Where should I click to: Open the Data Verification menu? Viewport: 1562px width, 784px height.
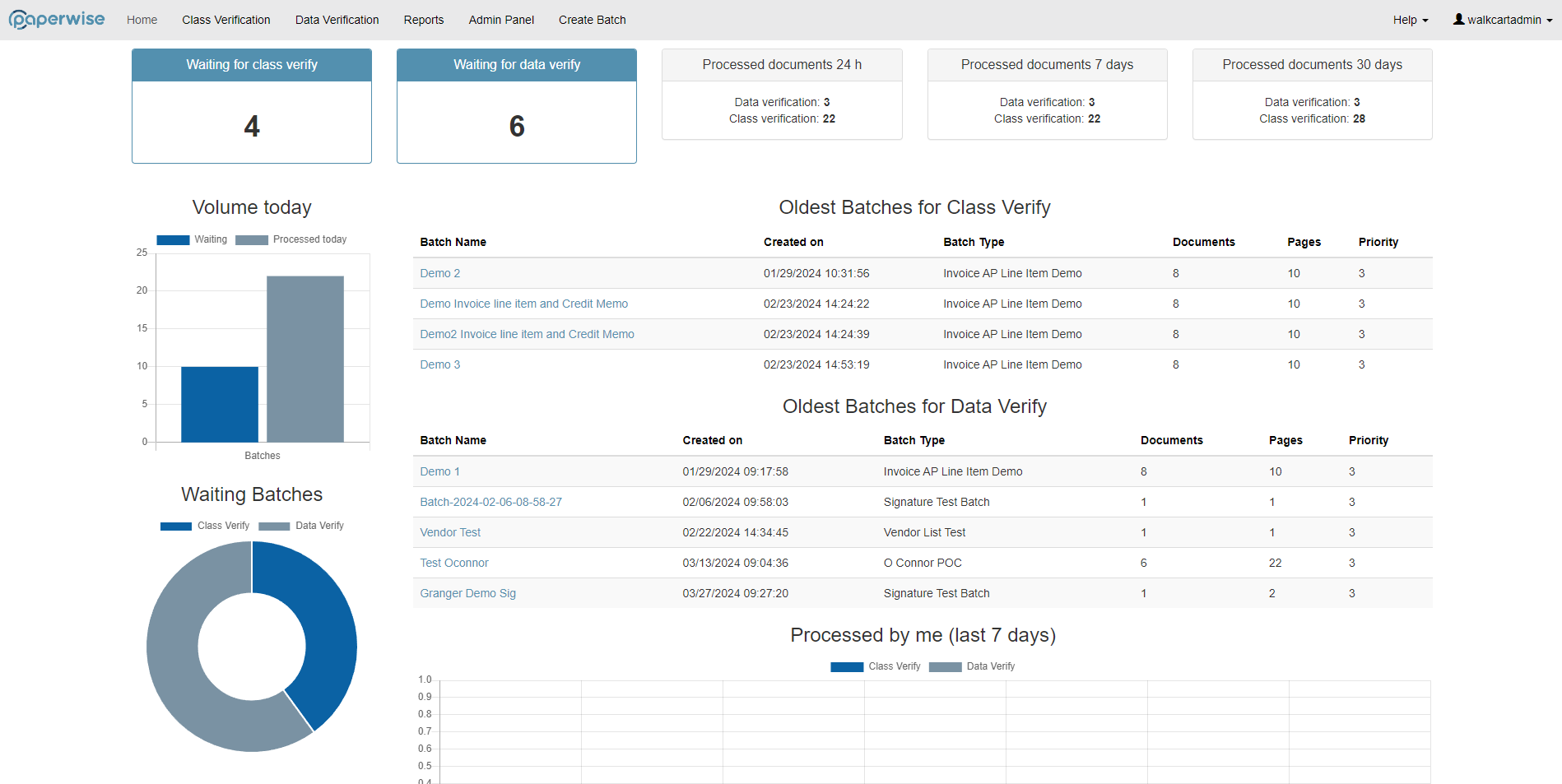click(337, 20)
